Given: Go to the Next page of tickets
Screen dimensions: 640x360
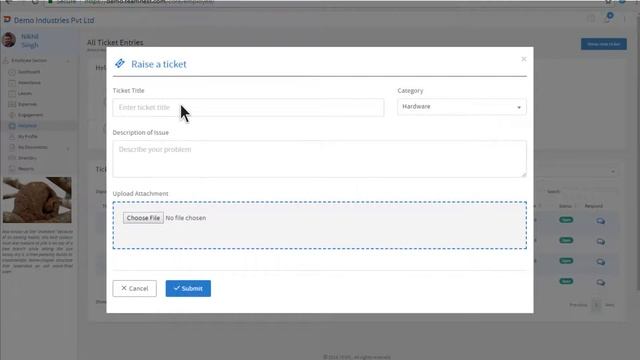Looking at the screenshot, I should tap(609, 305).
